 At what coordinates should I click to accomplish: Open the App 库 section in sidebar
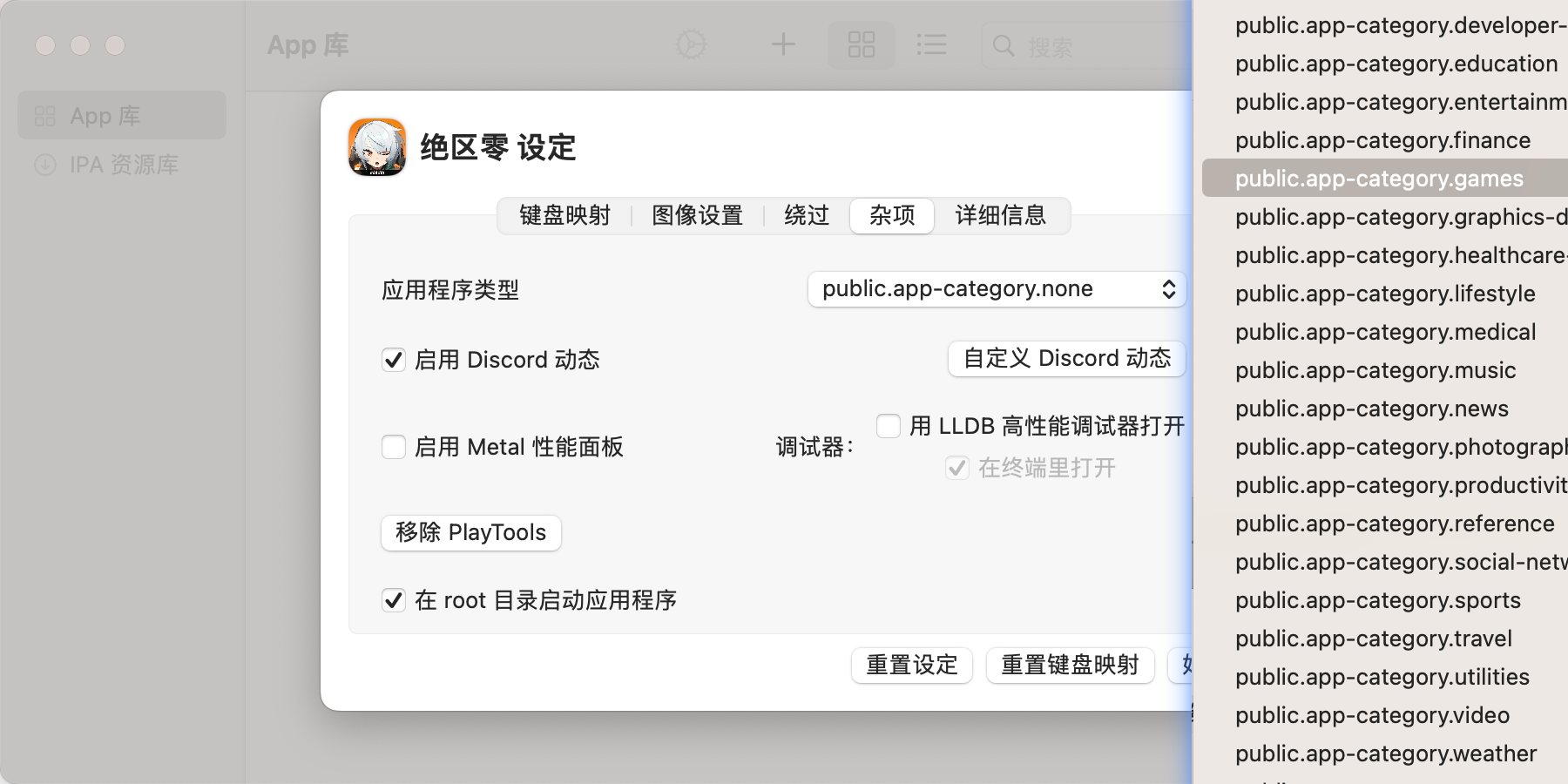[x=121, y=114]
